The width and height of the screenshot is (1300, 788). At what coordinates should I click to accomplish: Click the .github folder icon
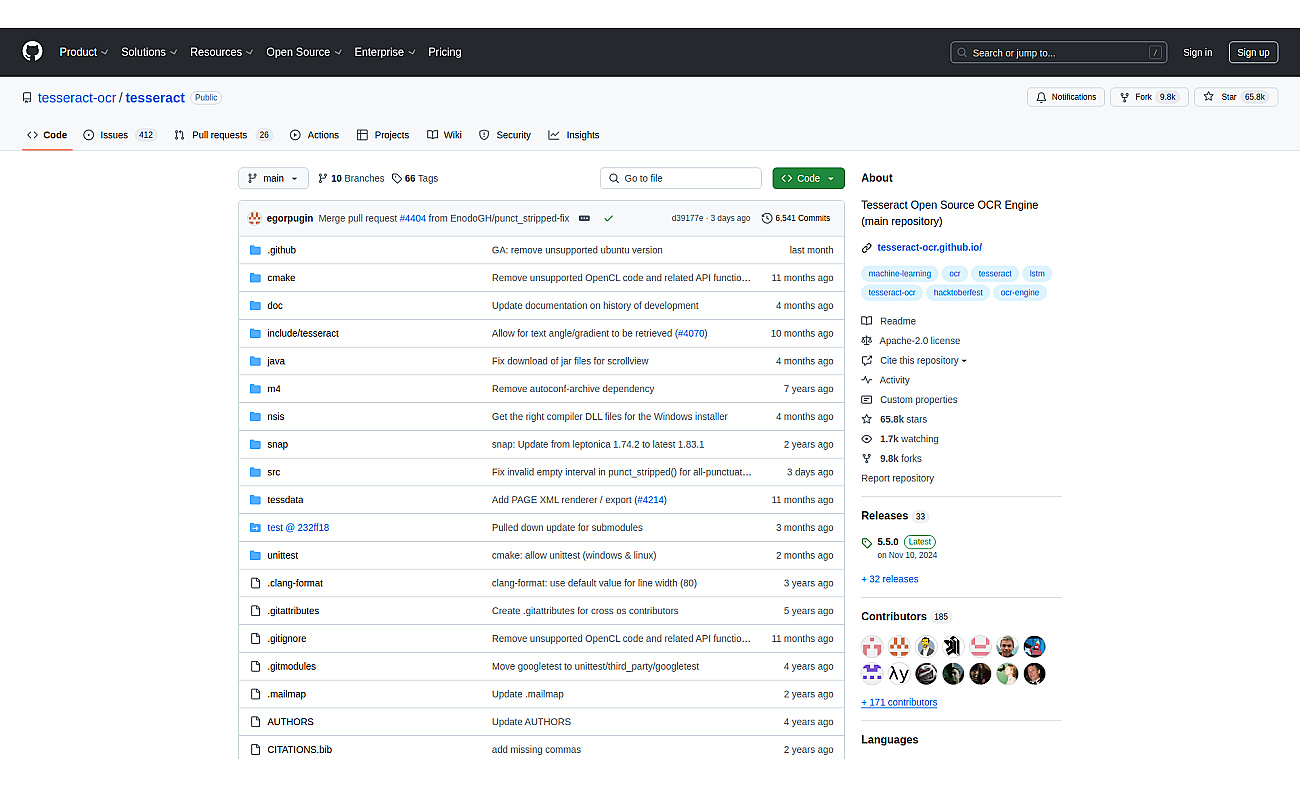point(255,250)
